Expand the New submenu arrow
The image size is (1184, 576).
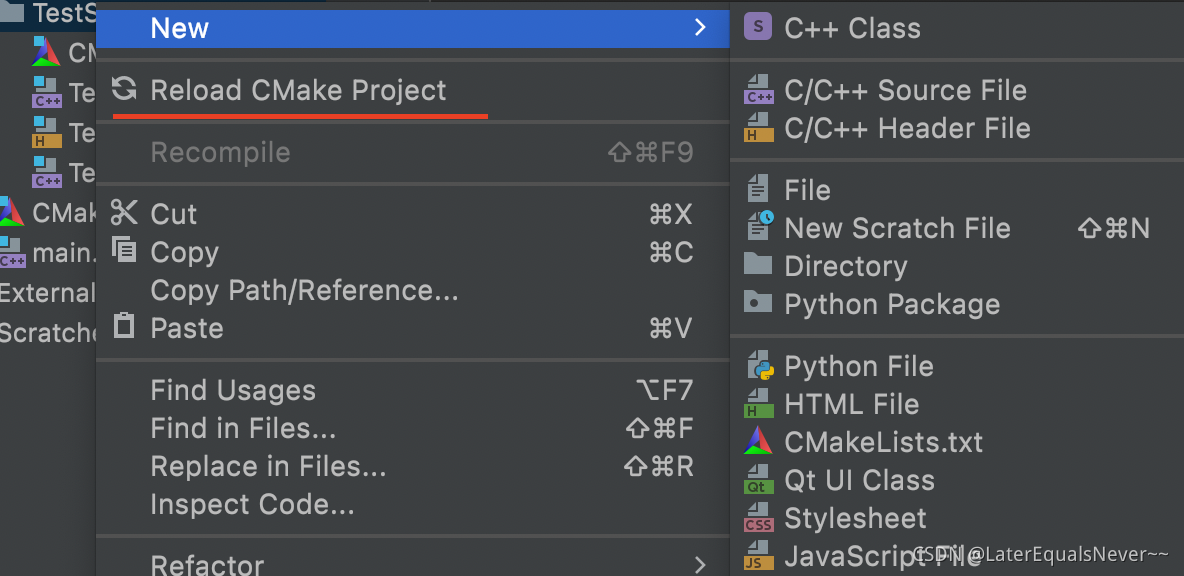tap(700, 28)
